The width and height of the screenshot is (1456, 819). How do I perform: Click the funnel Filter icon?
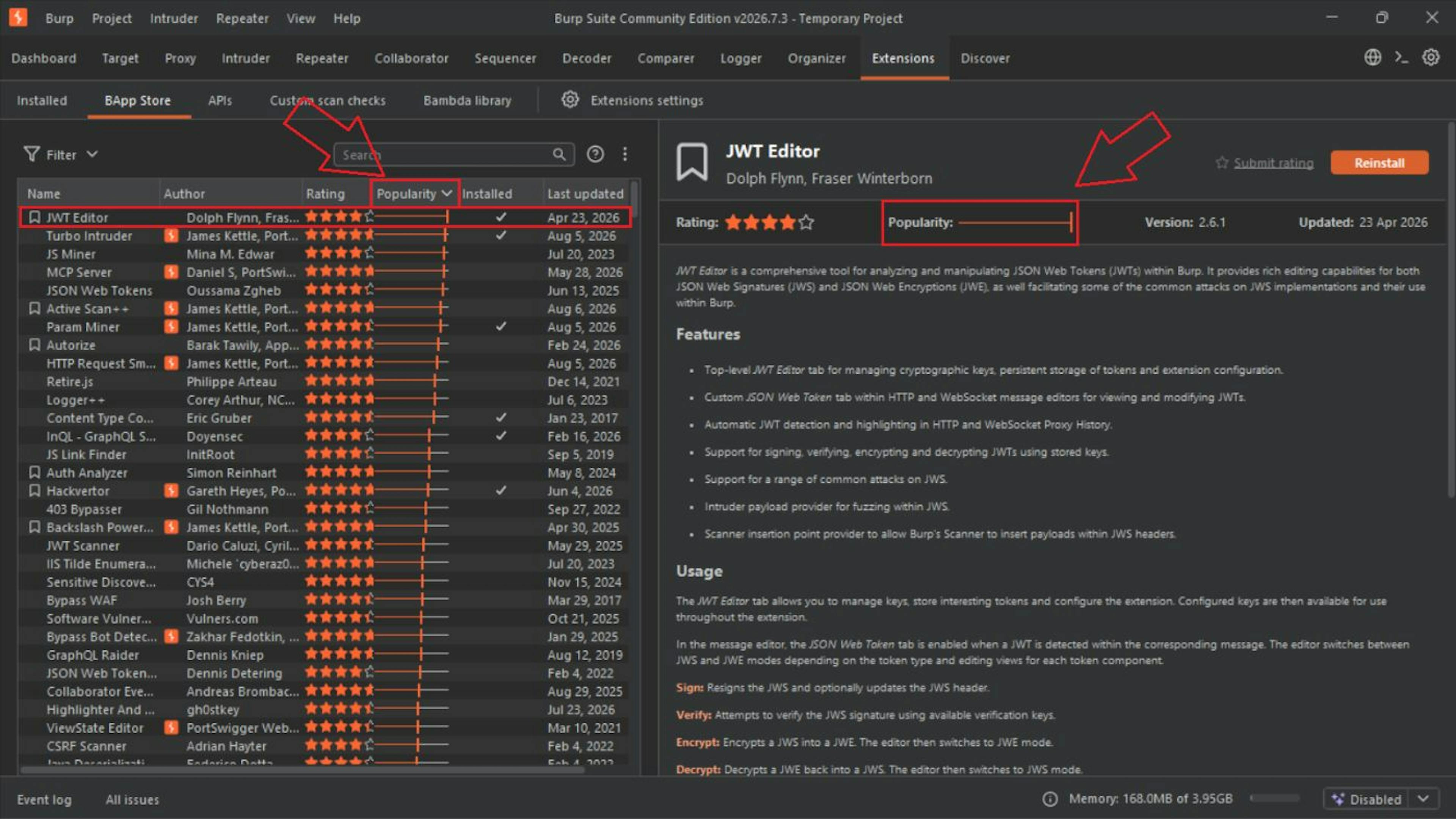coord(31,154)
